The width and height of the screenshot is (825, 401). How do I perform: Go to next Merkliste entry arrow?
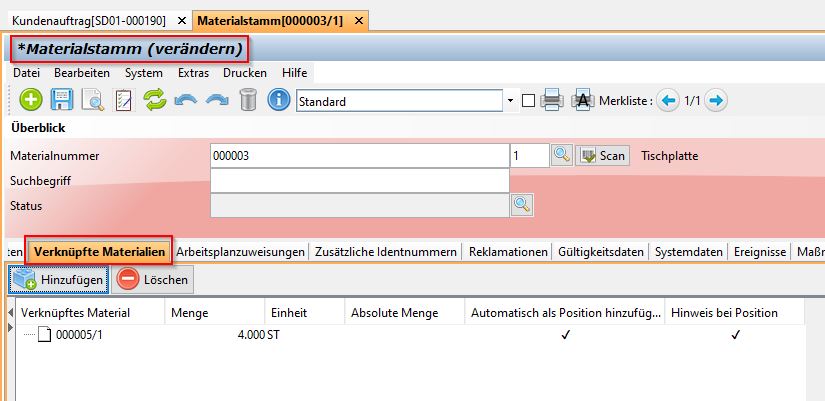(x=716, y=100)
